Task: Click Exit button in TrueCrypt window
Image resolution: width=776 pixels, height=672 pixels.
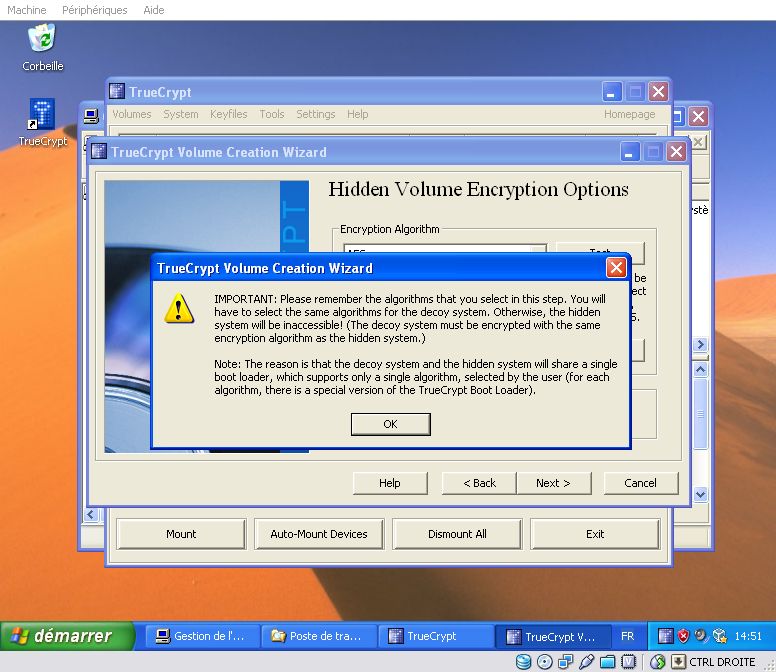Action: click(595, 534)
